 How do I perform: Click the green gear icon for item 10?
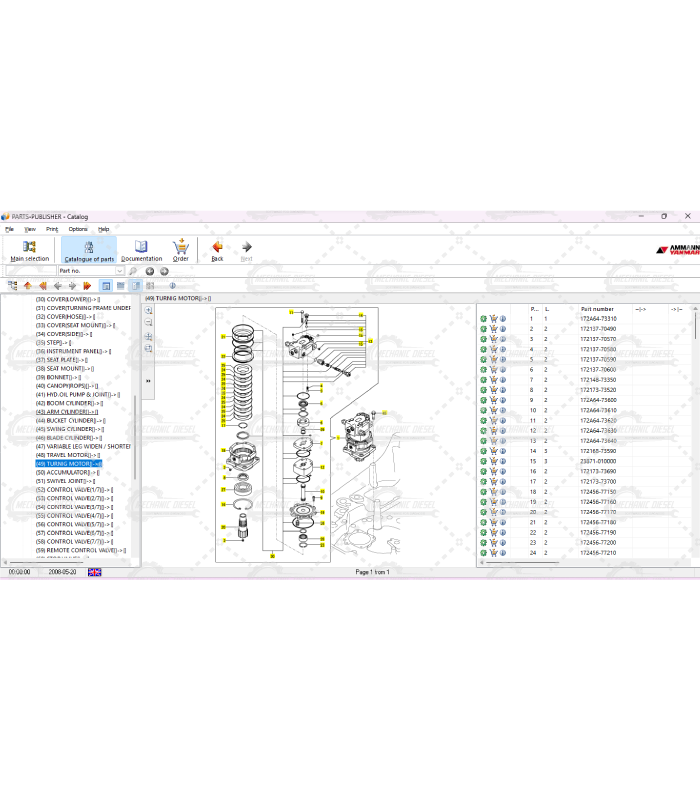click(x=483, y=410)
